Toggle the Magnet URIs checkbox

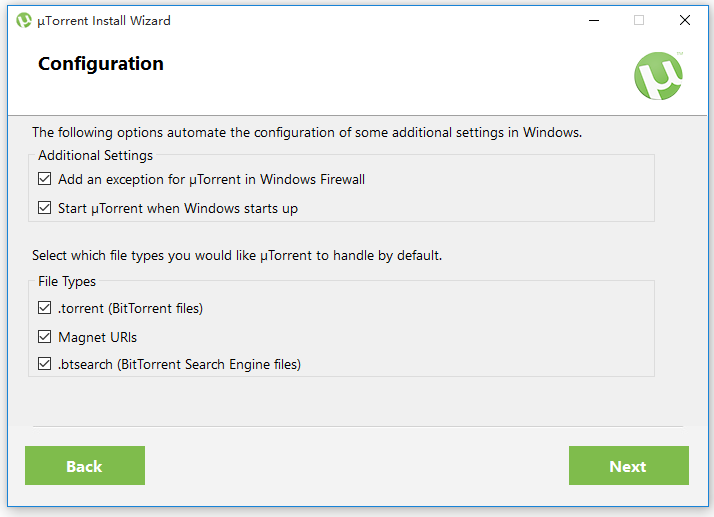45,337
